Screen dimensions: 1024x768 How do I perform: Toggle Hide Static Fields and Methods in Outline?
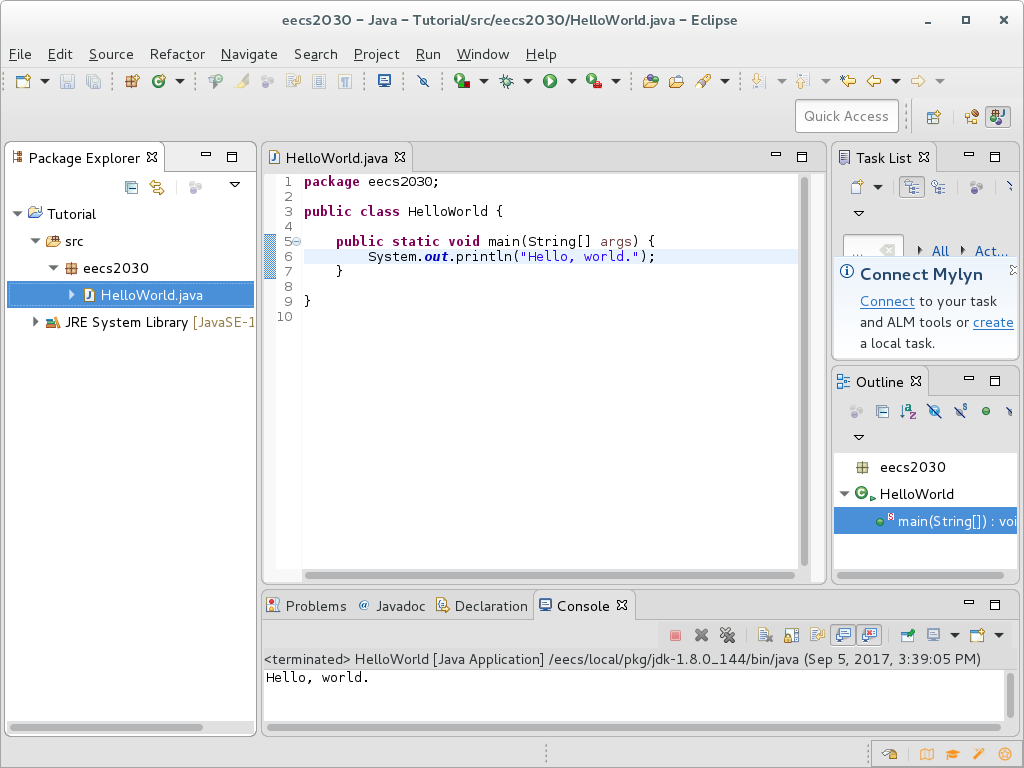961,411
